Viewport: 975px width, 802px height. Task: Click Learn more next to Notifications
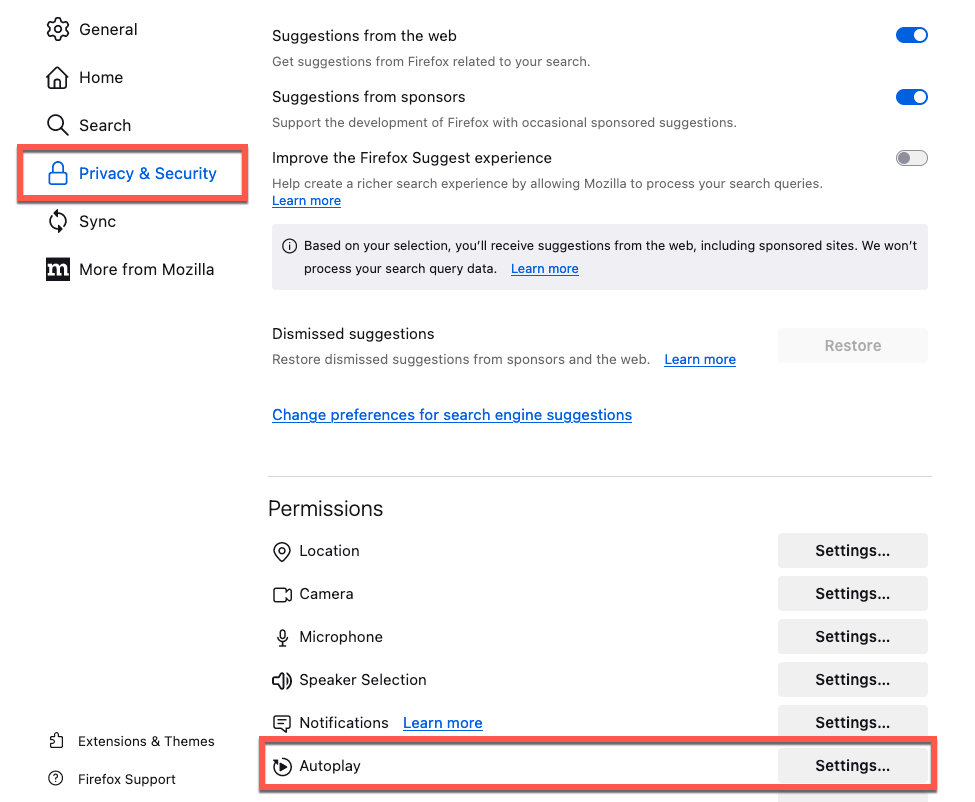pos(442,723)
